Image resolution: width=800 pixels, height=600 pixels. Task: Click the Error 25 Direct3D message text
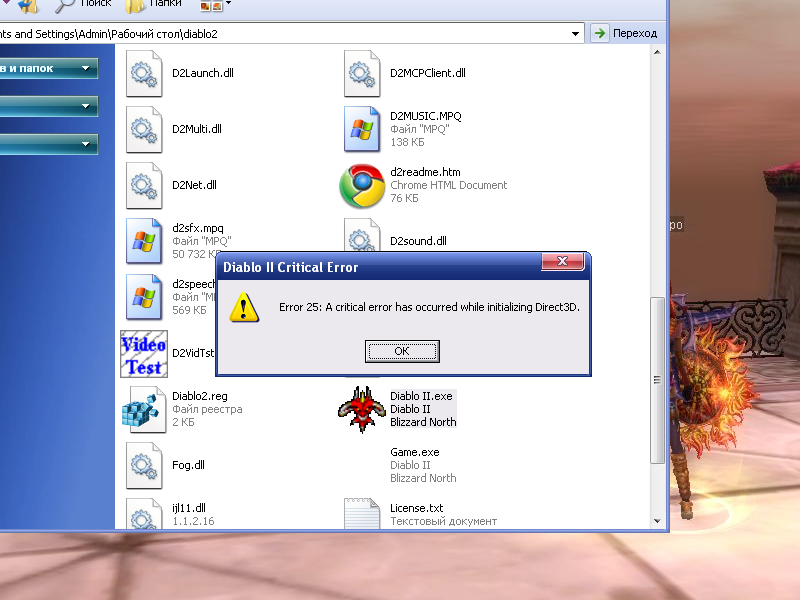pyautogui.click(x=429, y=307)
